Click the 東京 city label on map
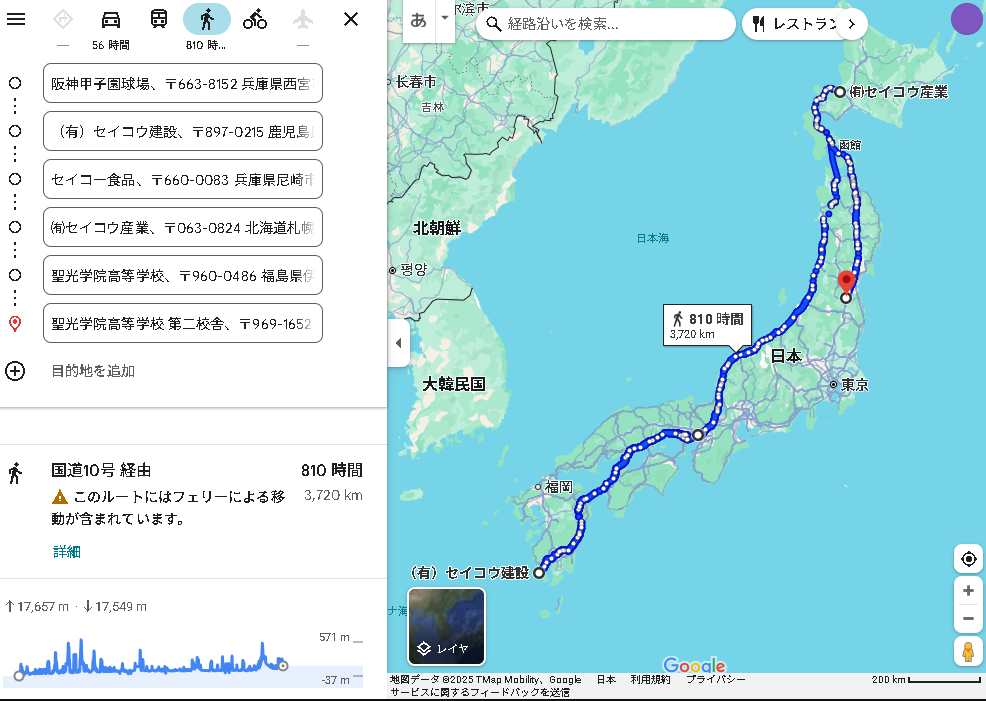Image resolution: width=986 pixels, height=701 pixels. coord(854,385)
